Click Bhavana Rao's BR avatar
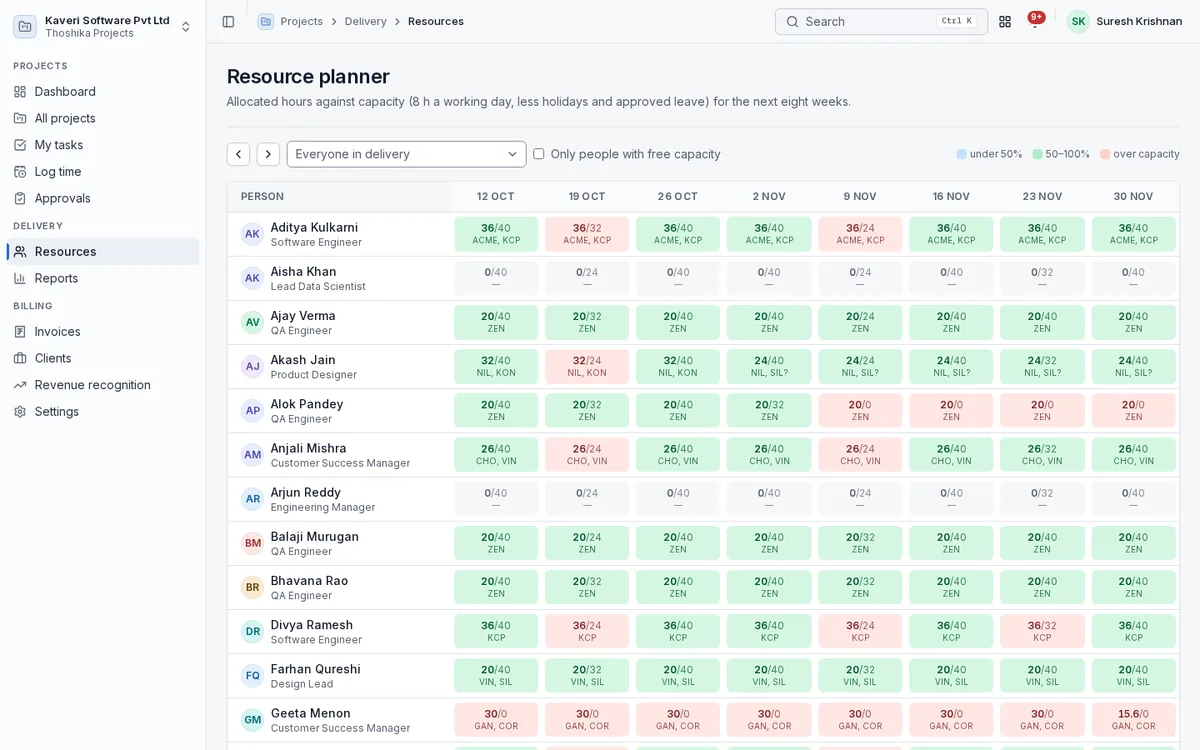 point(252,587)
